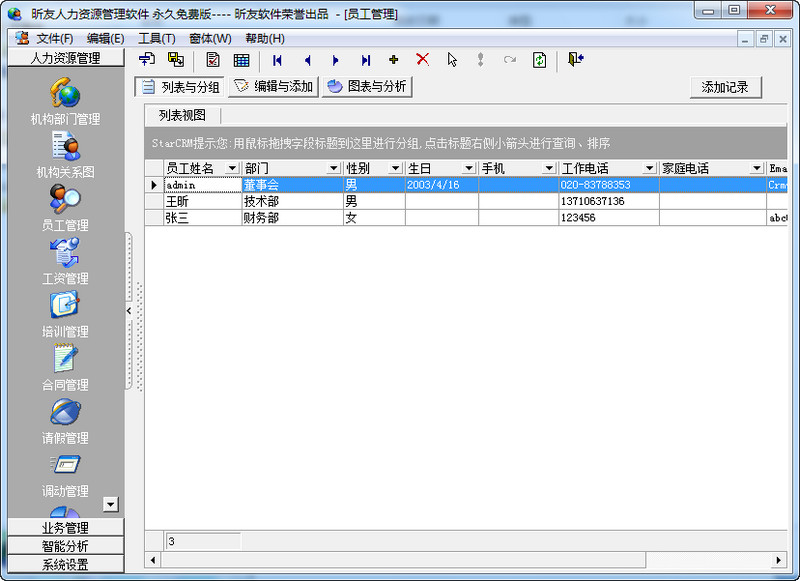Select the 张三 name cell
Image resolution: width=800 pixels, height=581 pixels.
[203, 218]
